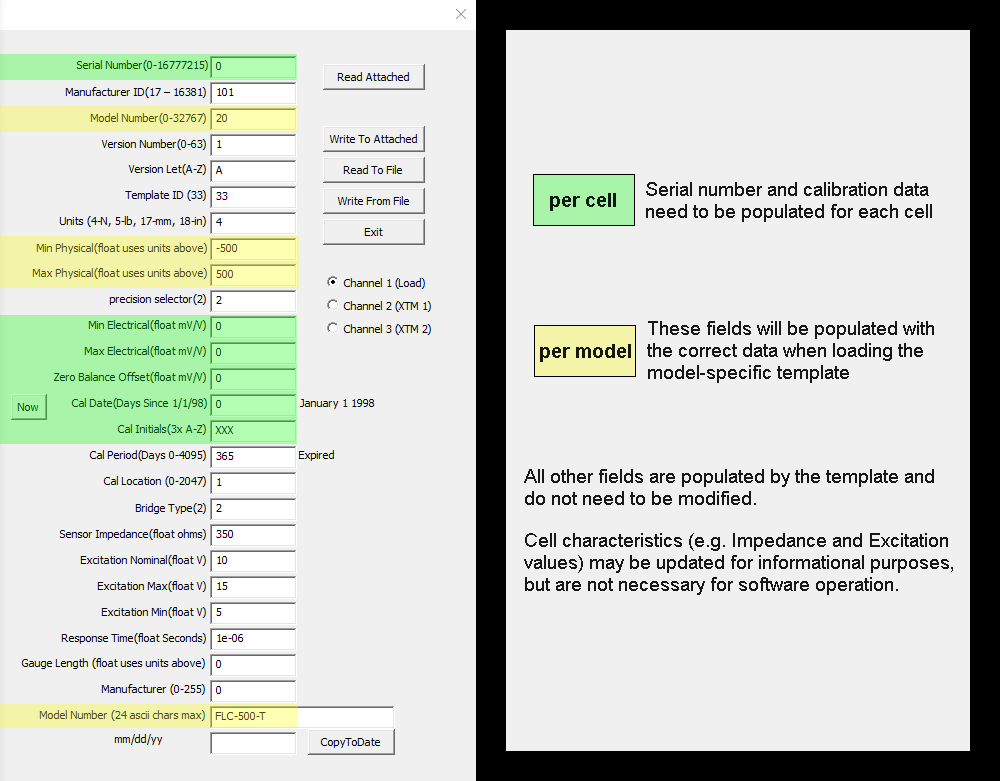Click the Read Attached button
Screen dimensions: 1000x781
point(373,77)
